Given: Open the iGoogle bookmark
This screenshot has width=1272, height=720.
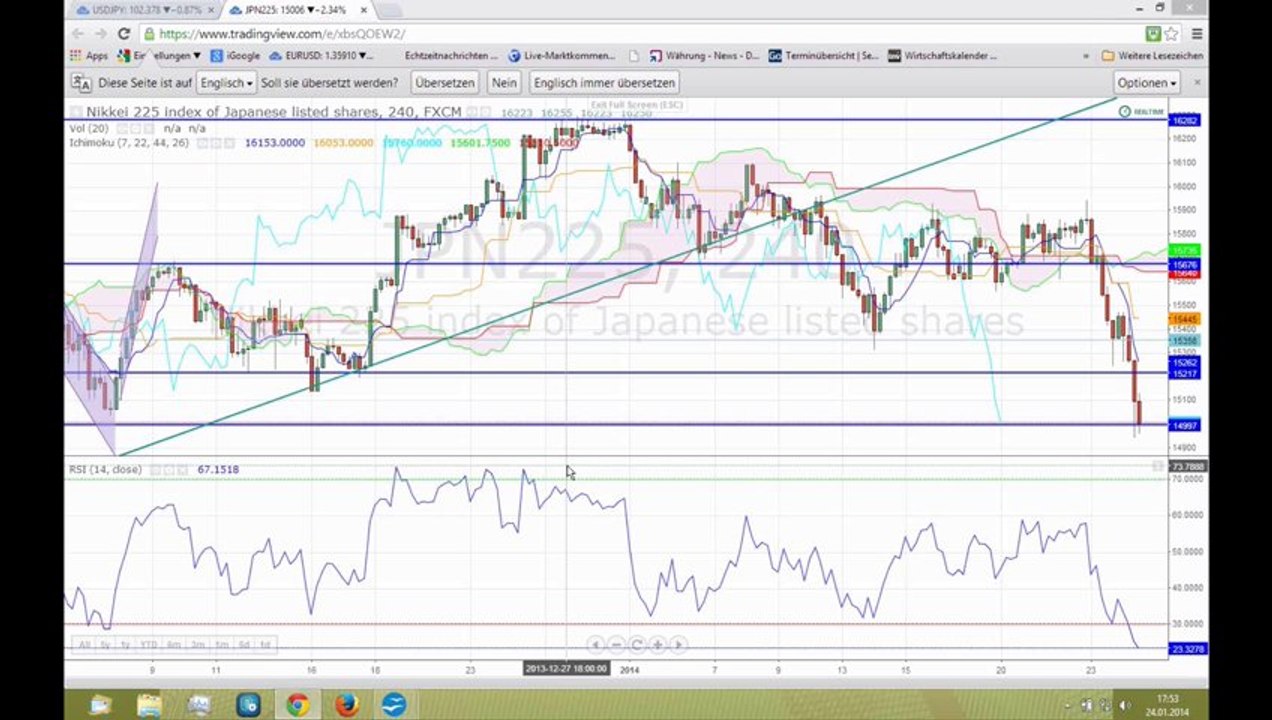Looking at the screenshot, I should (x=235, y=56).
